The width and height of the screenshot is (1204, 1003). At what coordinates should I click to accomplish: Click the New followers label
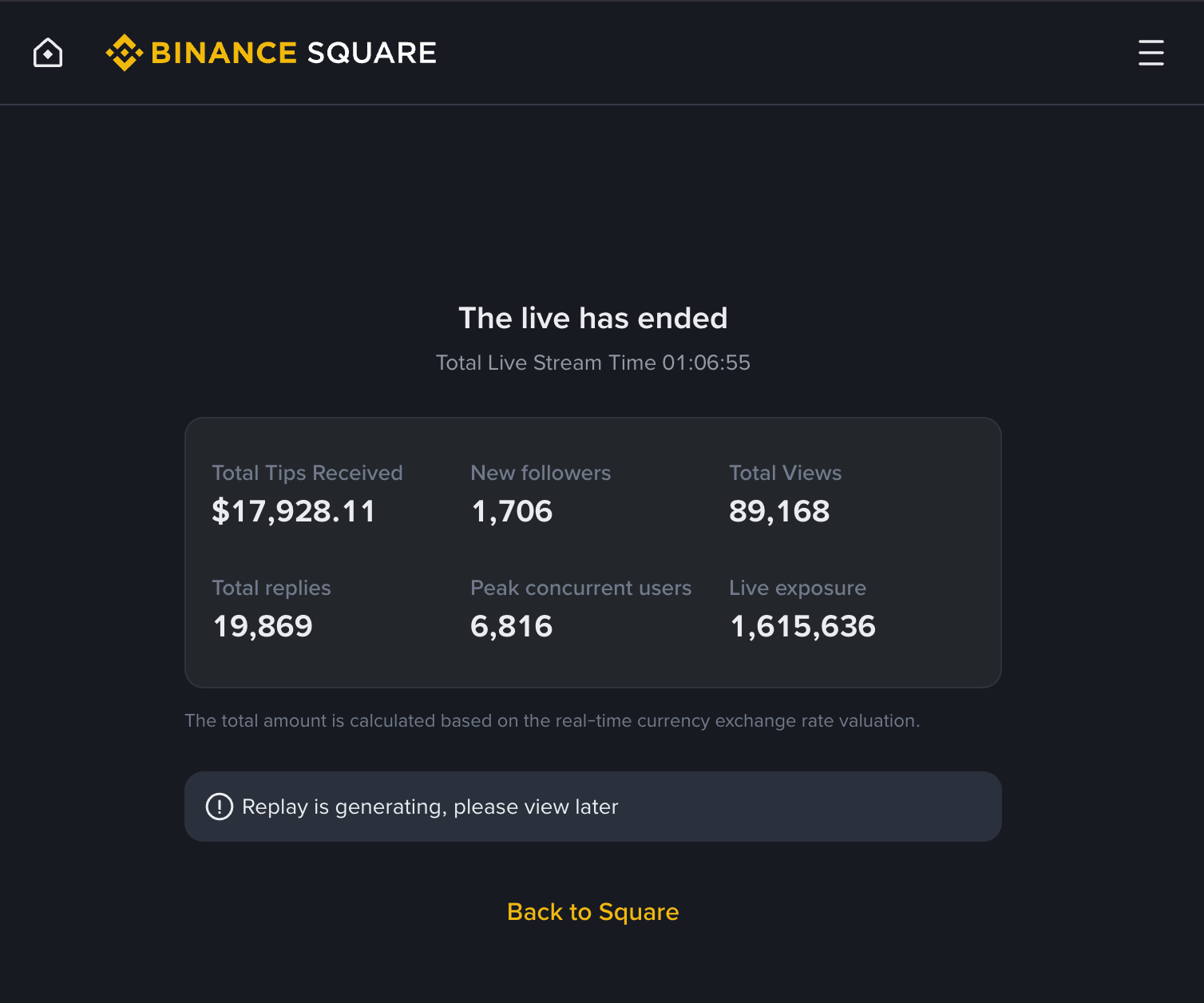click(541, 473)
